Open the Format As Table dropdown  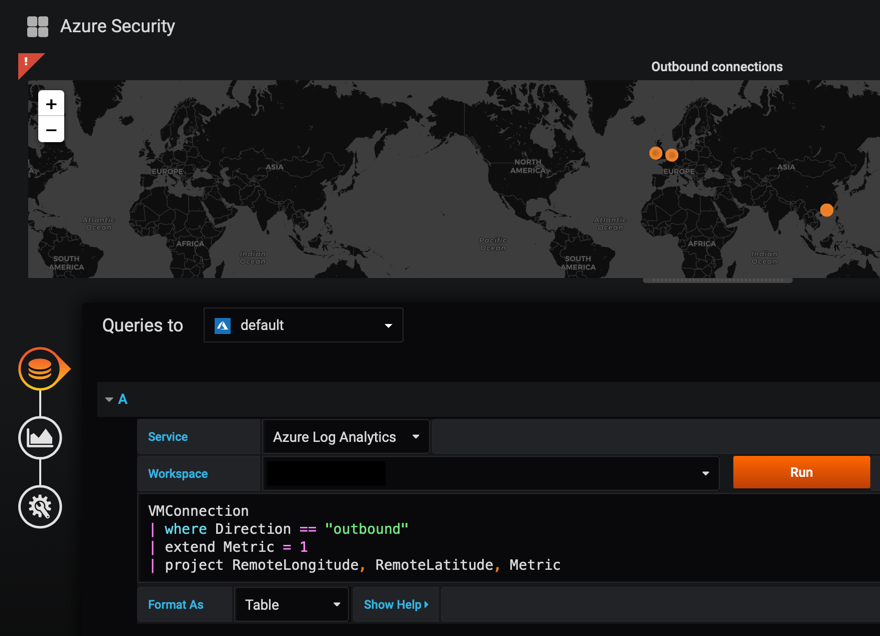point(292,605)
